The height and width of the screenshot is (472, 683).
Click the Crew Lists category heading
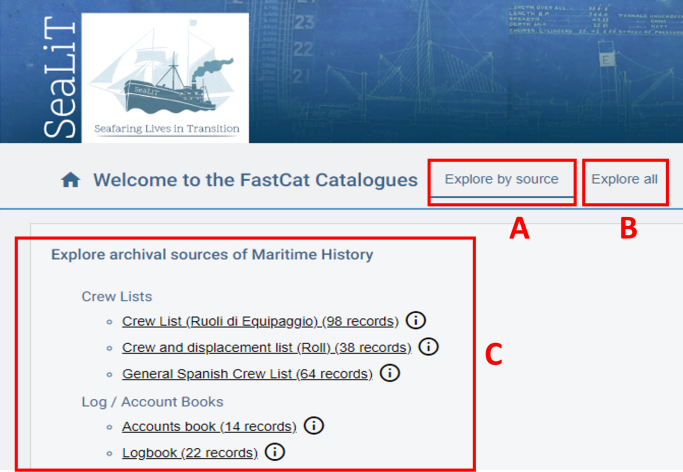tap(116, 296)
